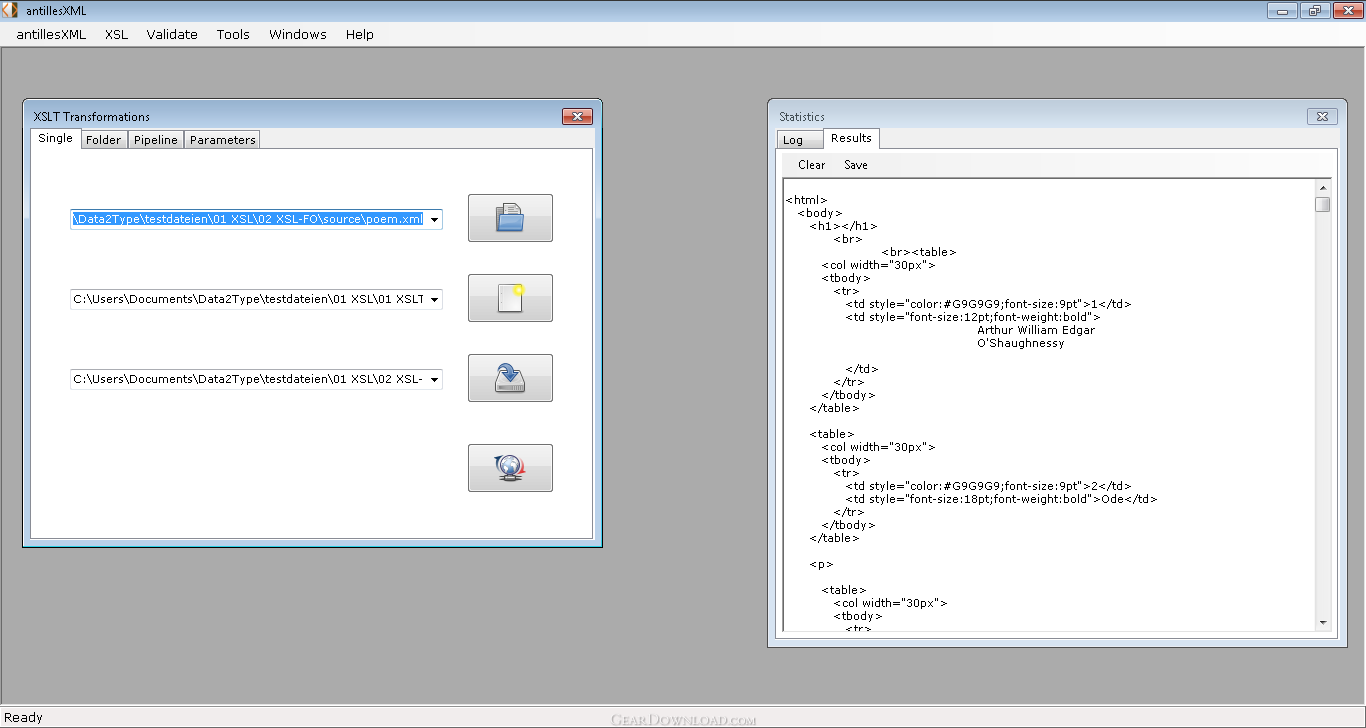Image resolution: width=1366 pixels, height=728 pixels.
Task: Select the Parameters tab
Action: click(222, 140)
